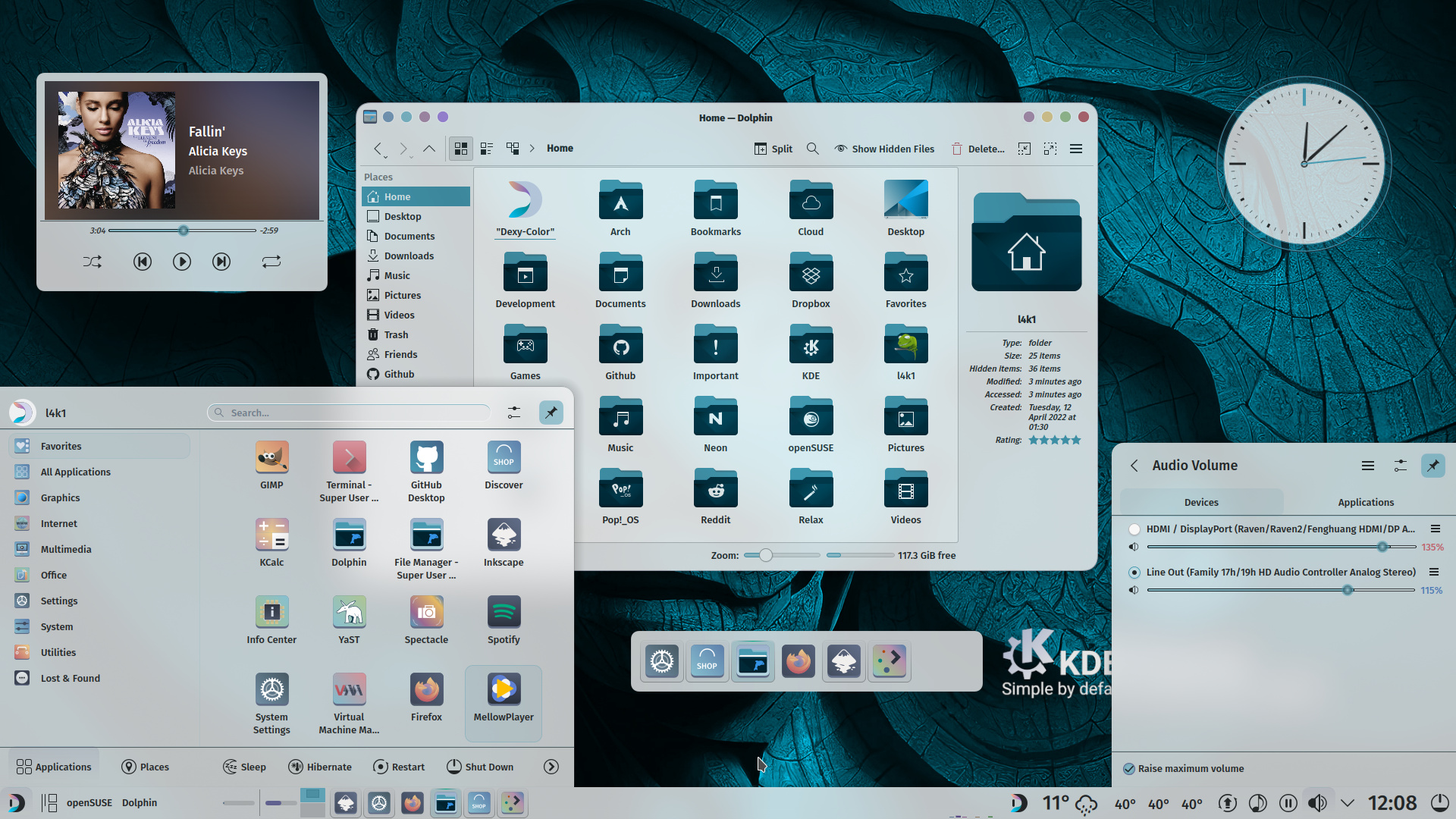Toggle repeat in the music player widget
The width and height of the screenshot is (1456, 819).
click(271, 262)
